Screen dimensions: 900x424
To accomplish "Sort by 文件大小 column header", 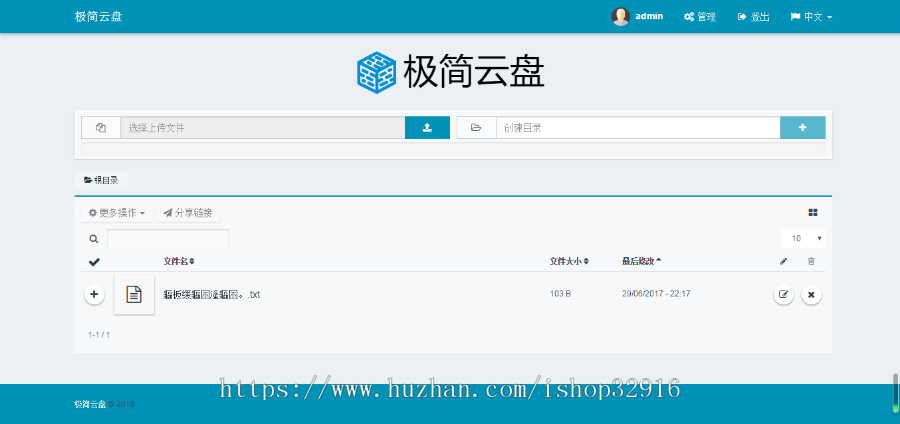I will [569, 262].
